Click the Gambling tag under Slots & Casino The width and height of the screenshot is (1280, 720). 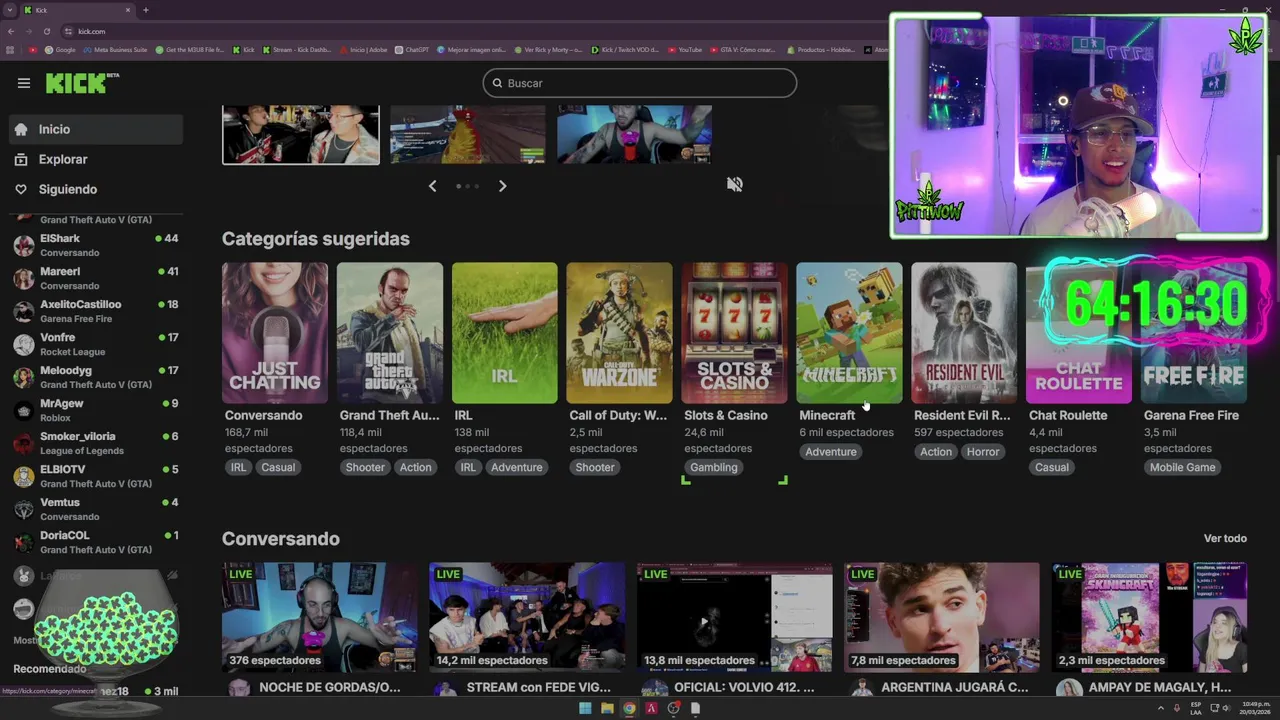714,467
